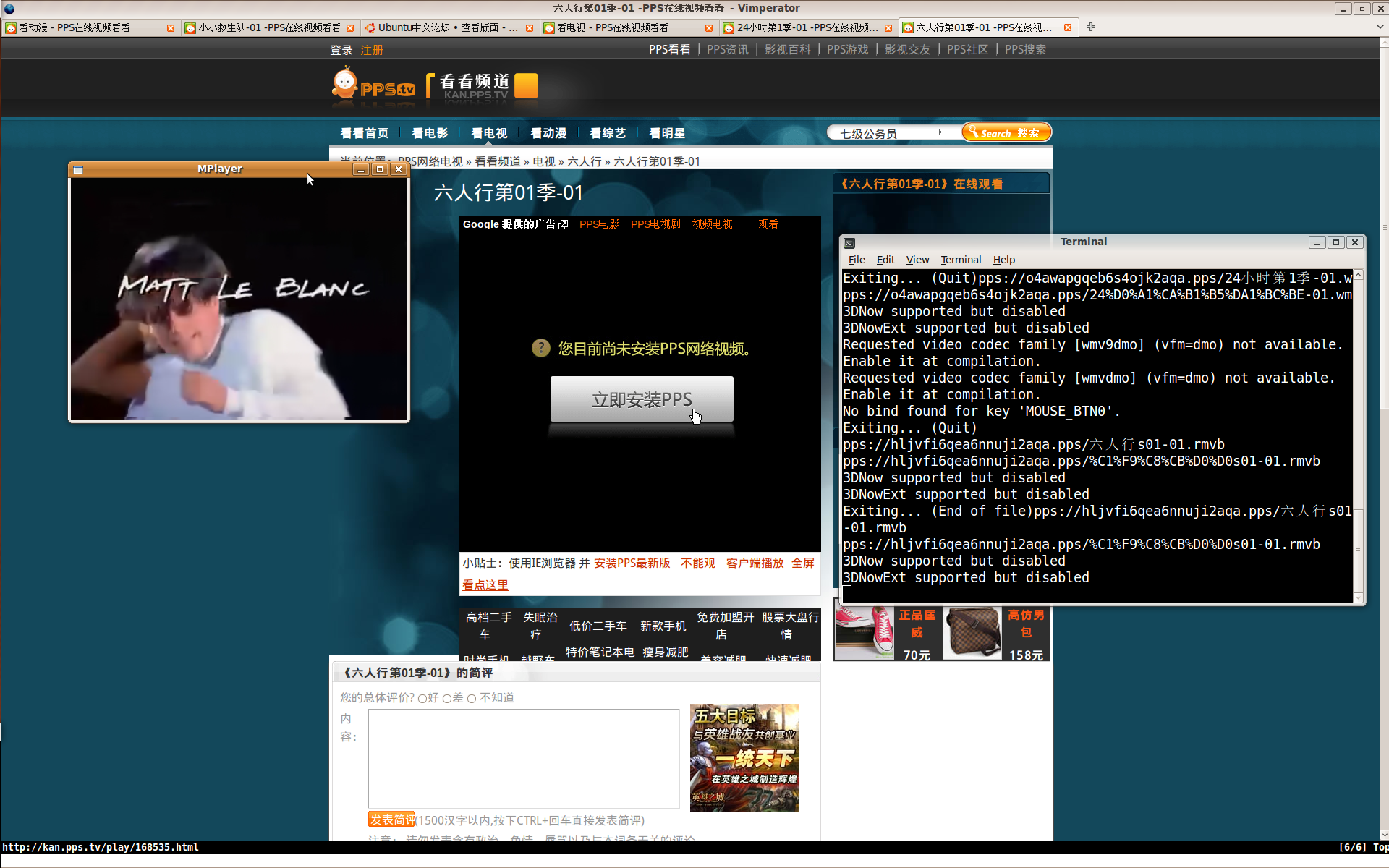Open PPS游戏 in the top navigation
The width and height of the screenshot is (1389, 868).
point(847,49)
